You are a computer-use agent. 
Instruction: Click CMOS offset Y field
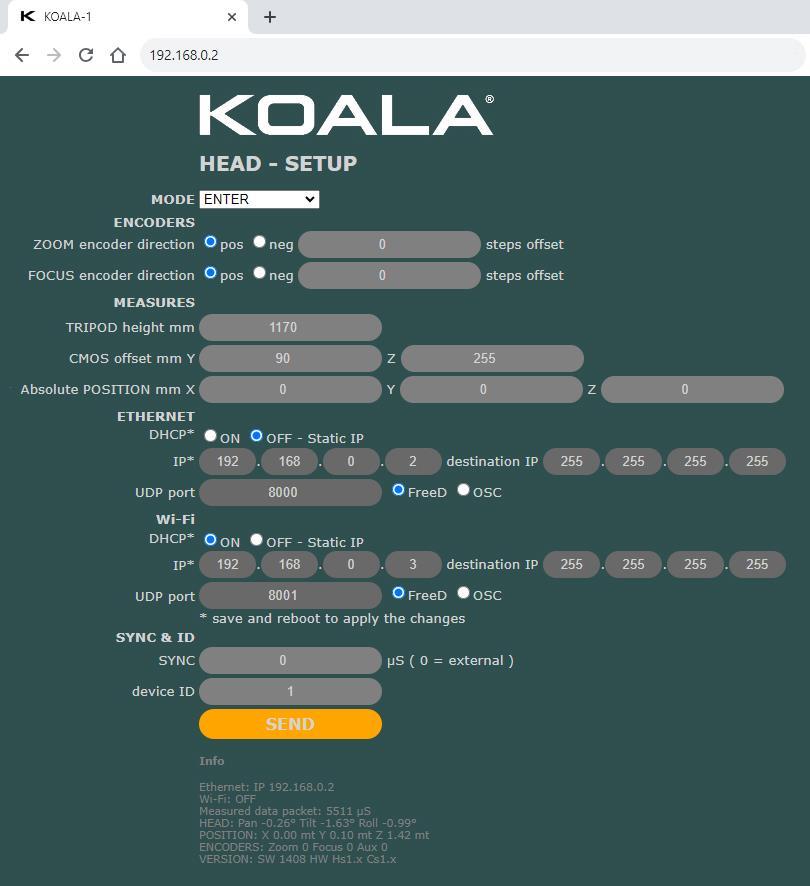coord(291,358)
